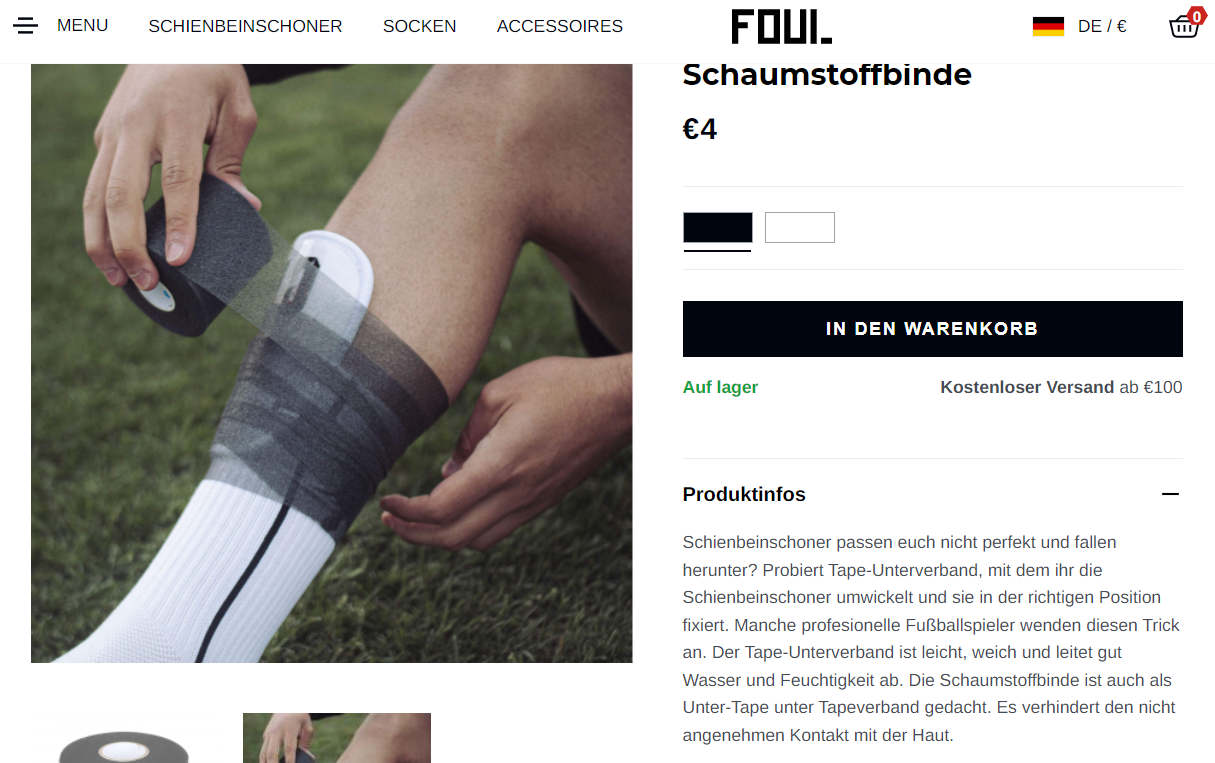Open the Accessoires menu item
Image resolution: width=1215 pixels, height=763 pixels.
point(560,26)
